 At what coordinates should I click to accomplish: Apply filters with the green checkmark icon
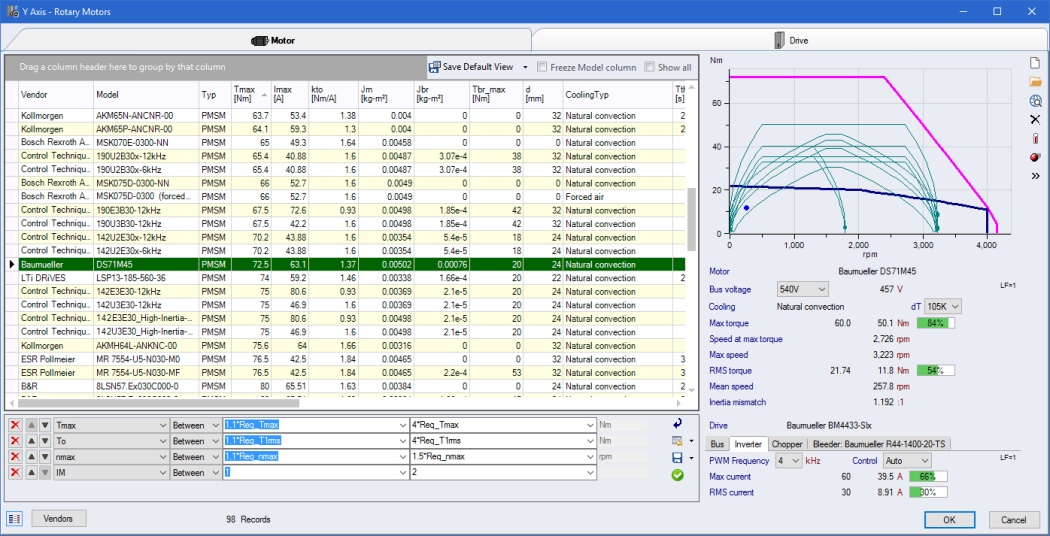(678, 474)
